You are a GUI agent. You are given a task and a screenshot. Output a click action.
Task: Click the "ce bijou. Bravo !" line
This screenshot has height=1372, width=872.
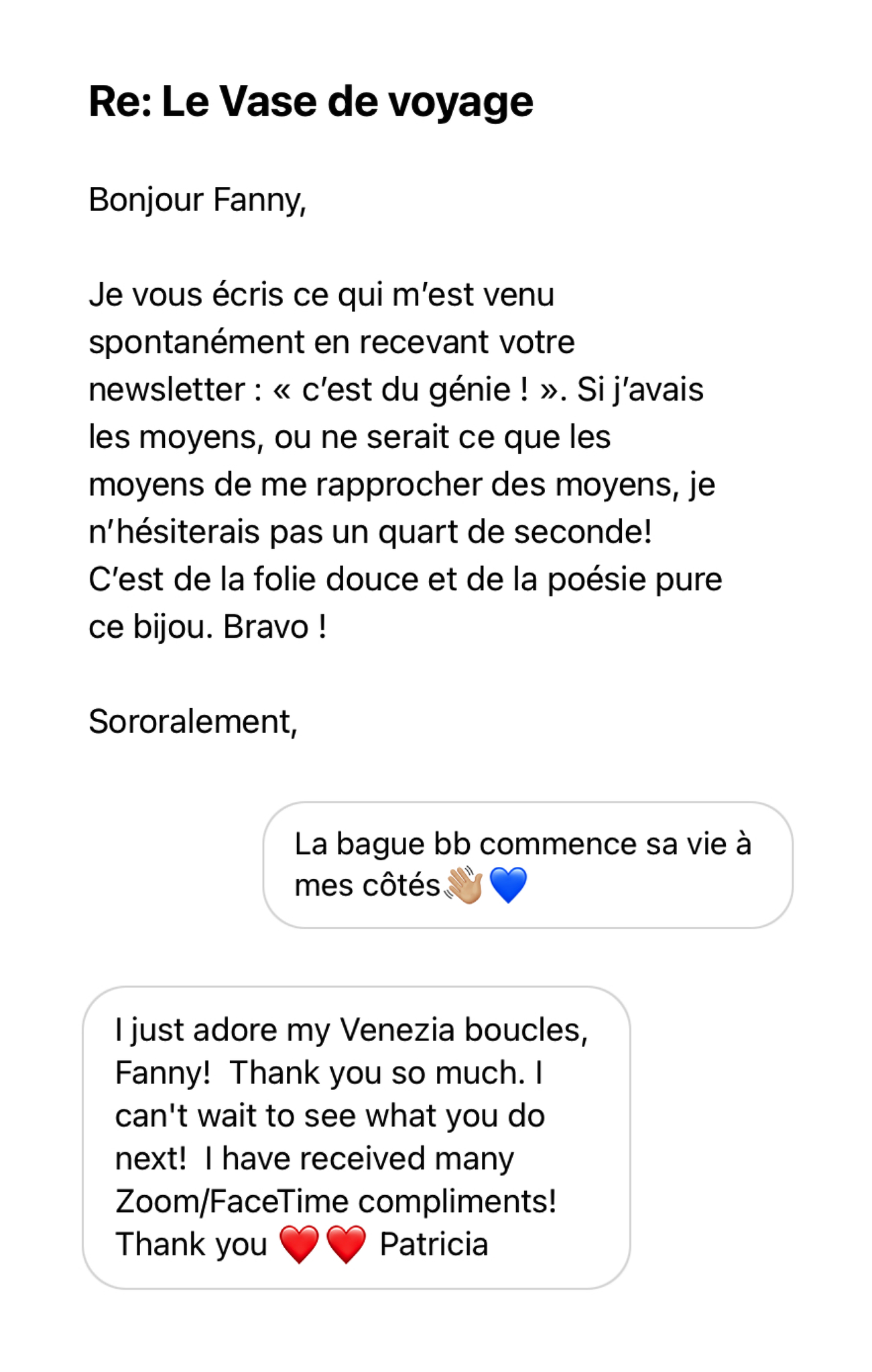[x=208, y=627]
